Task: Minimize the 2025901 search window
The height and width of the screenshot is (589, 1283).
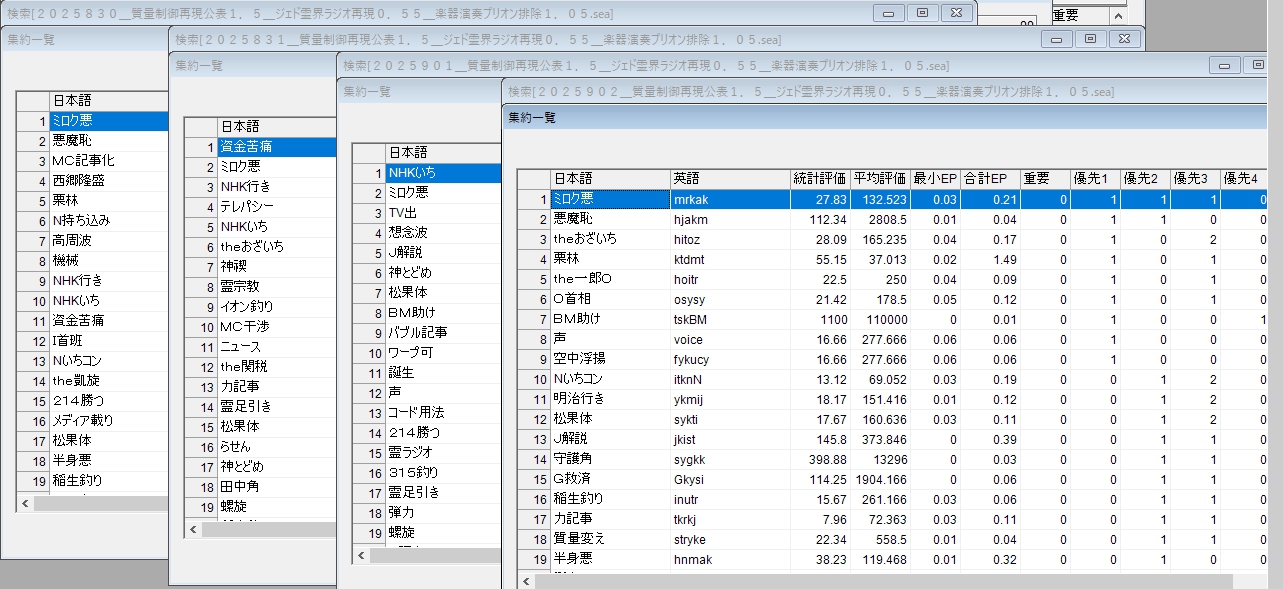Action: (x=1224, y=65)
